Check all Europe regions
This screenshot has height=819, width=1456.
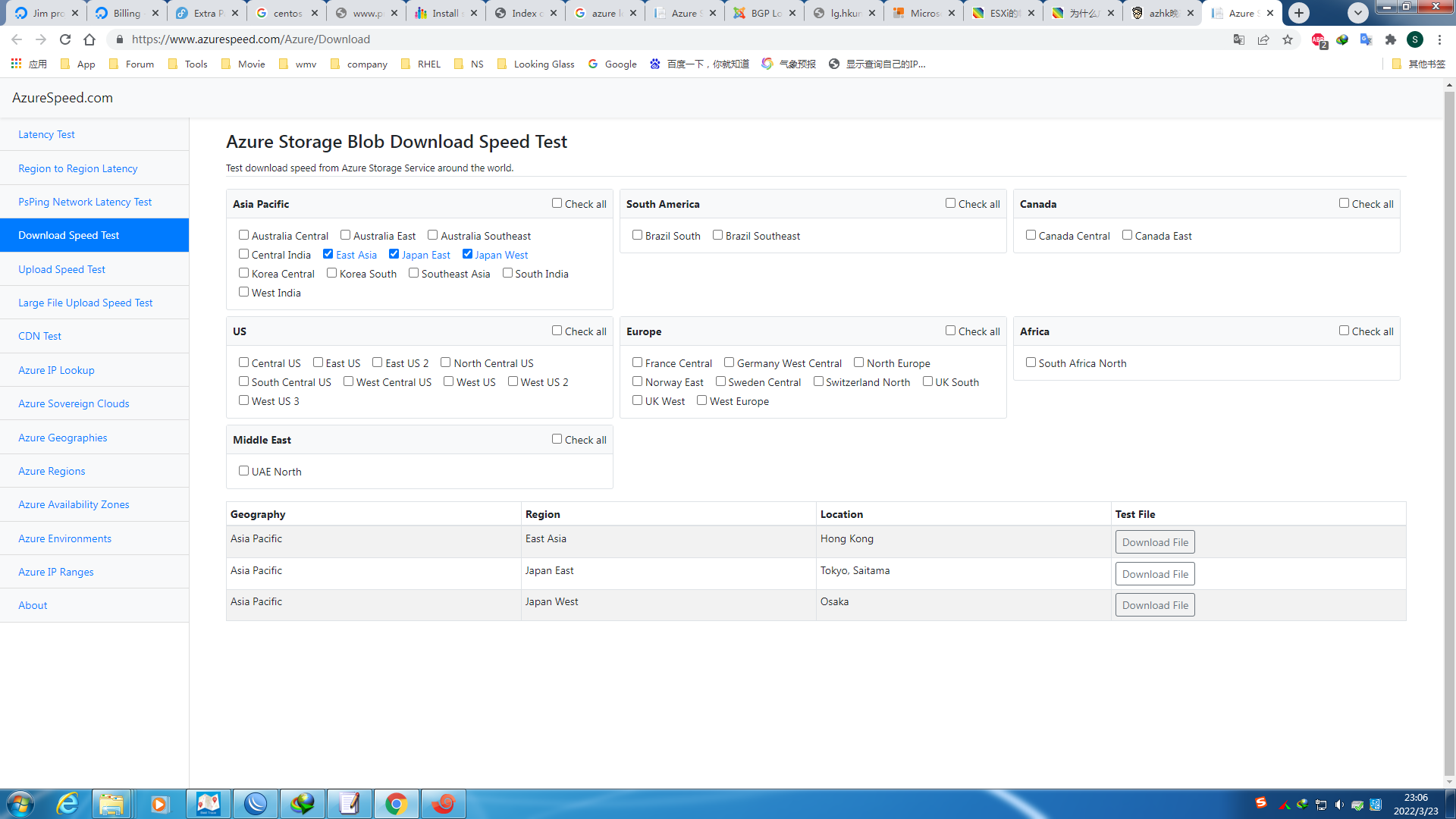click(950, 331)
